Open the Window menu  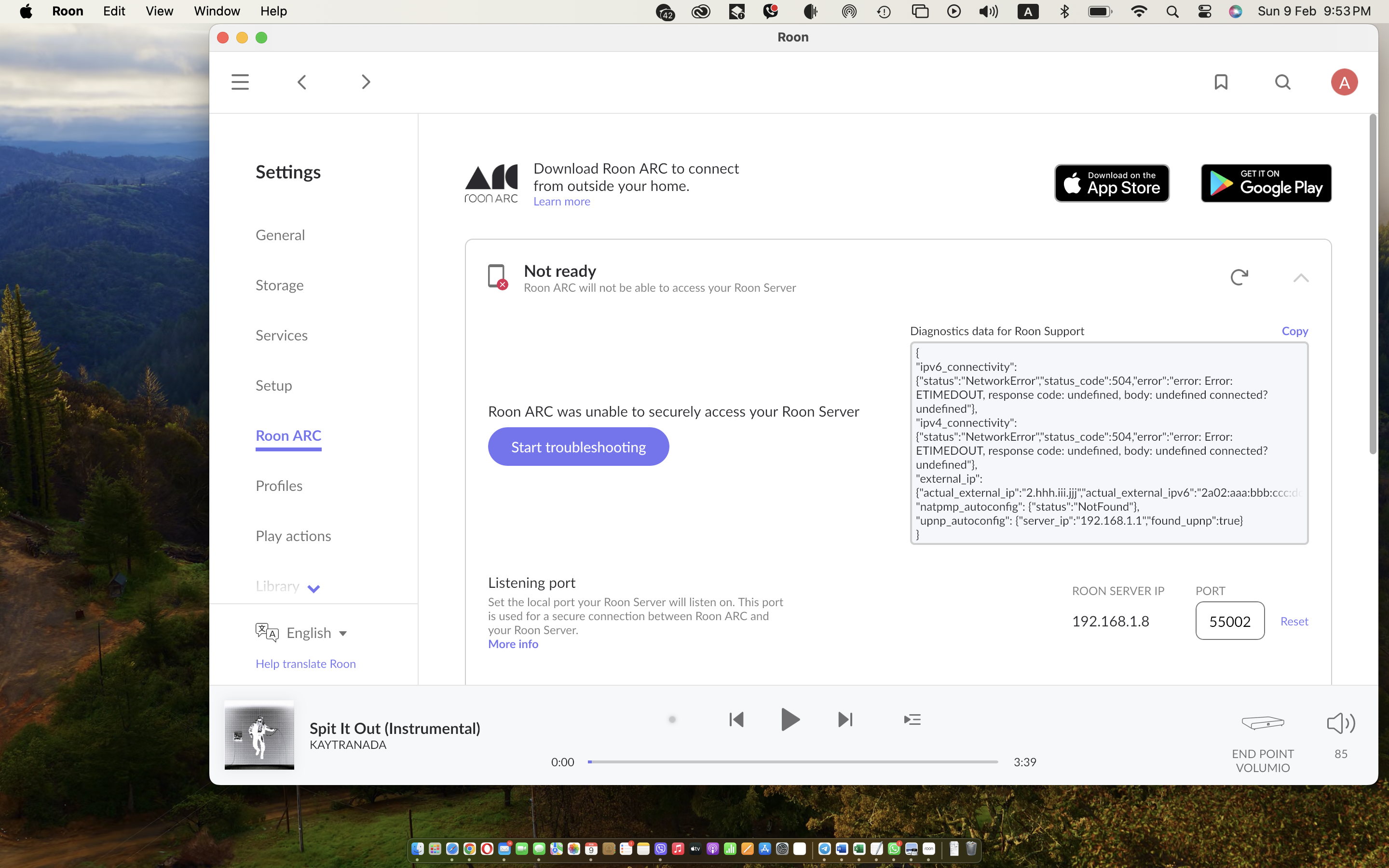pyautogui.click(x=217, y=12)
